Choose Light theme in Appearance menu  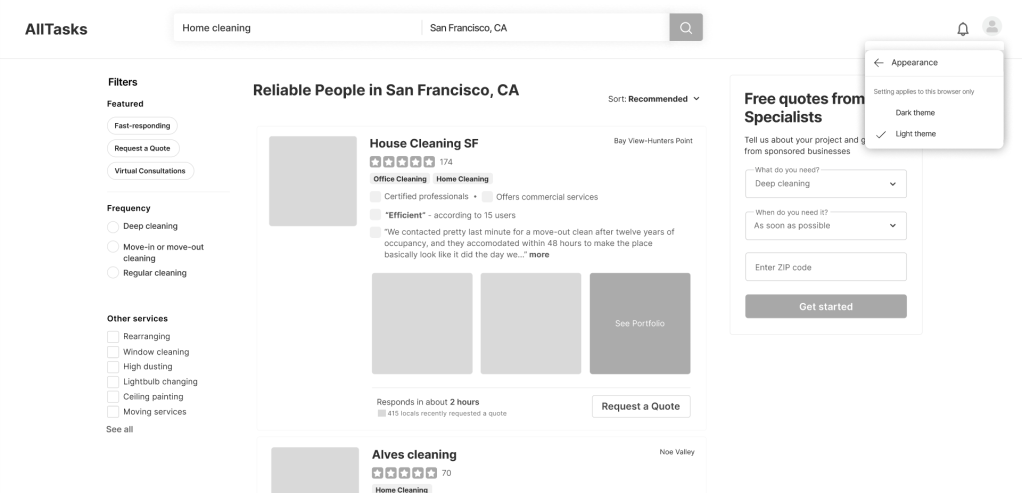915,134
